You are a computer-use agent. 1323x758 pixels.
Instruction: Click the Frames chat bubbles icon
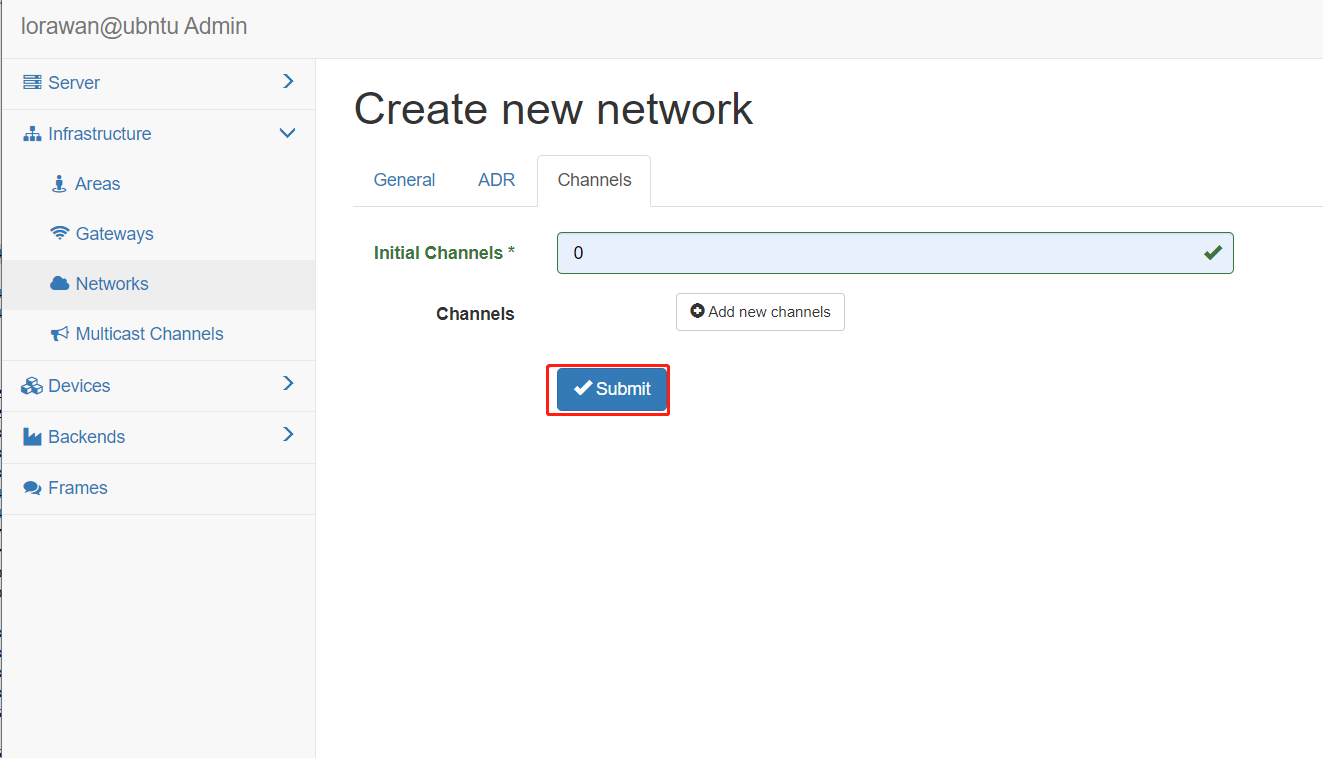[32, 488]
